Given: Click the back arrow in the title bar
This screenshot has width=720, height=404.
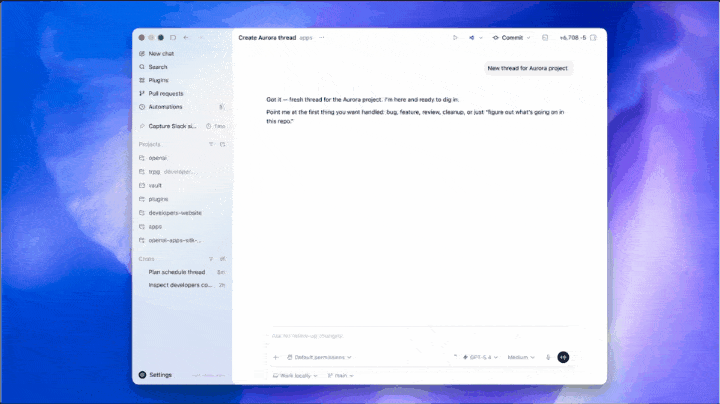Looking at the screenshot, I should (x=186, y=38).
